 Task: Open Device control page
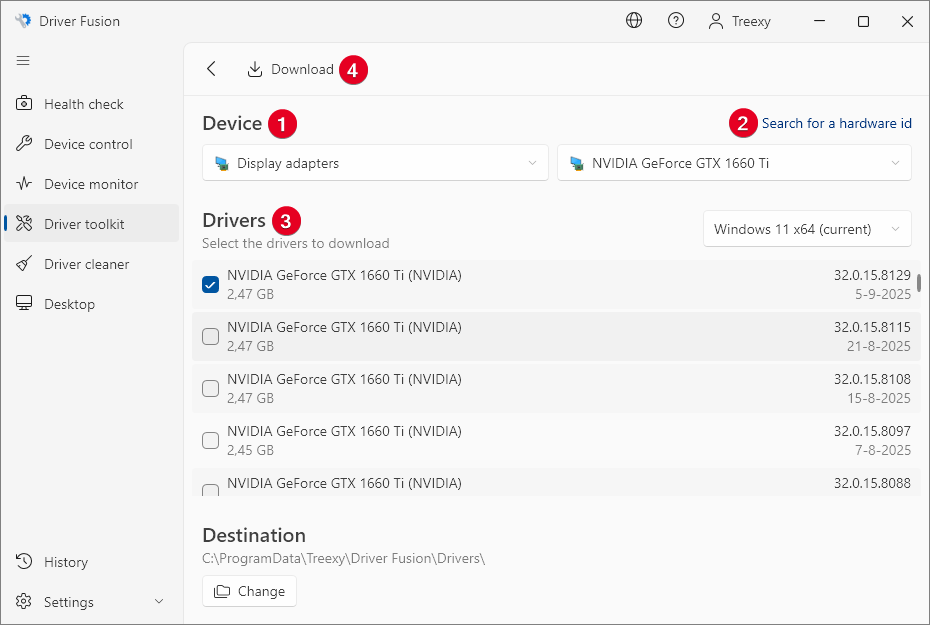click(91, 144)
